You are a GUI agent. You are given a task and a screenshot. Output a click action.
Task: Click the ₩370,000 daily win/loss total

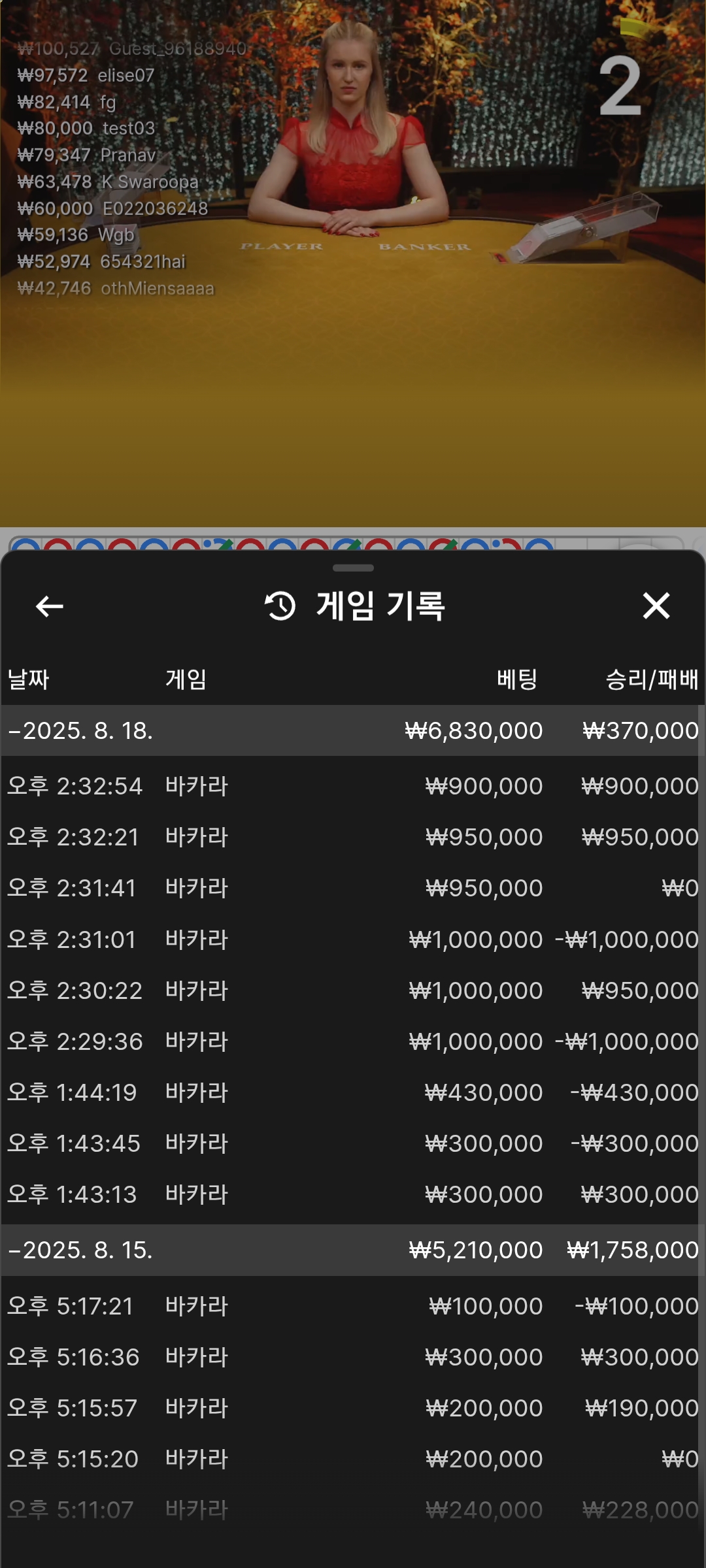click(641, 730)
